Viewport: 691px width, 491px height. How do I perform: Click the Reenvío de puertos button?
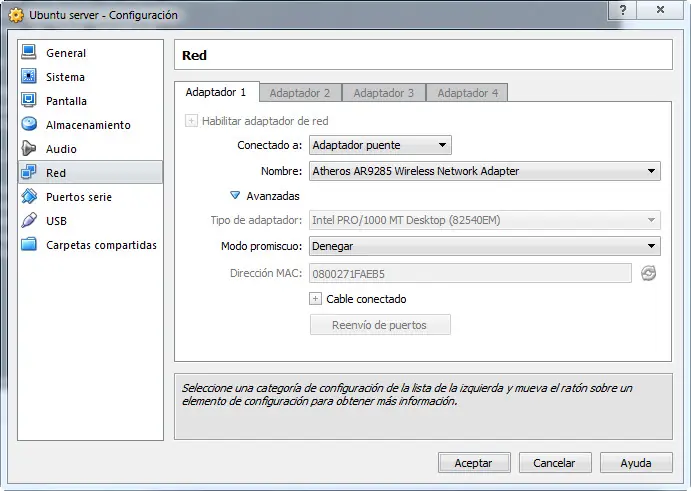point(380,325)
